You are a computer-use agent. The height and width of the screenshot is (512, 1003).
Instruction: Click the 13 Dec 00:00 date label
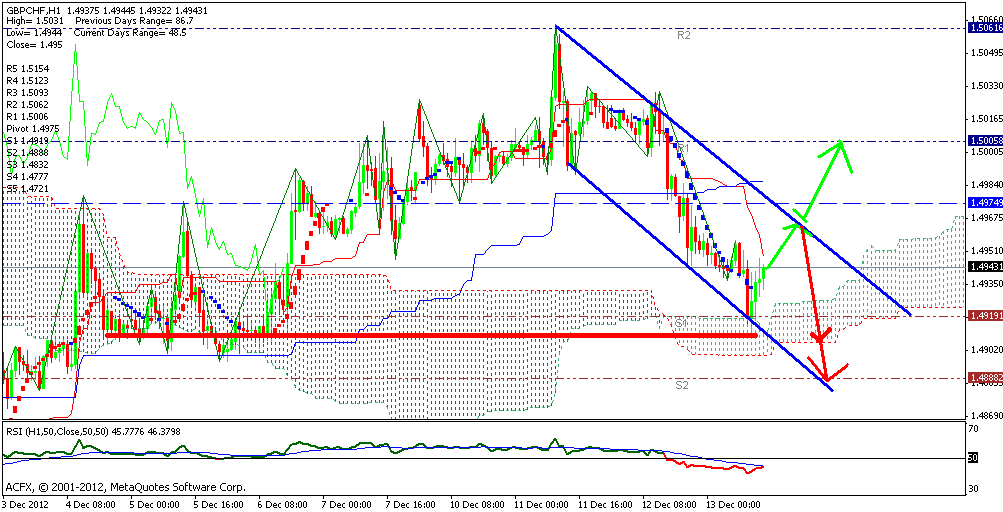point(733,504)
